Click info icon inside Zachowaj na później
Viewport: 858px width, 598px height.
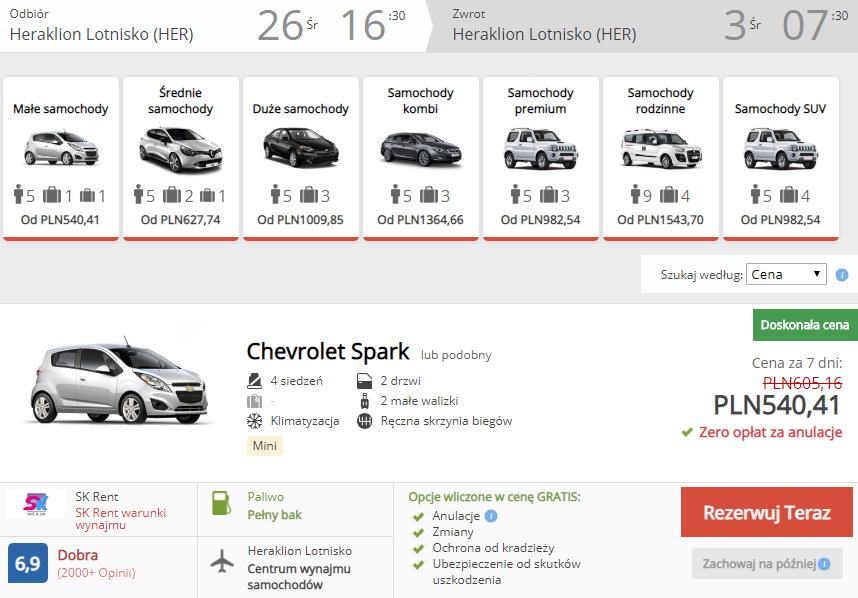[824, 564]
